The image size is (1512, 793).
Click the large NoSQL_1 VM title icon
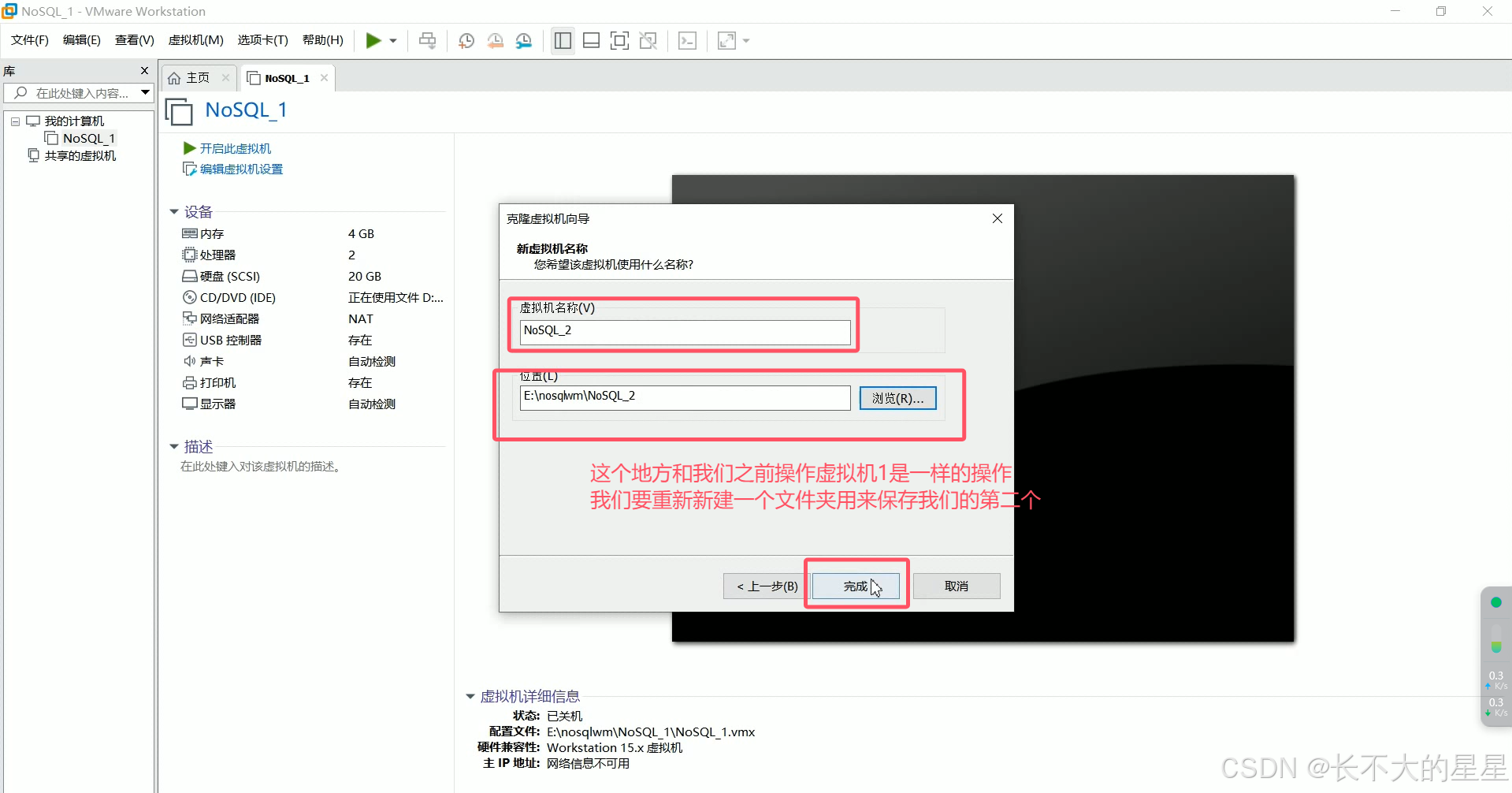179,111
